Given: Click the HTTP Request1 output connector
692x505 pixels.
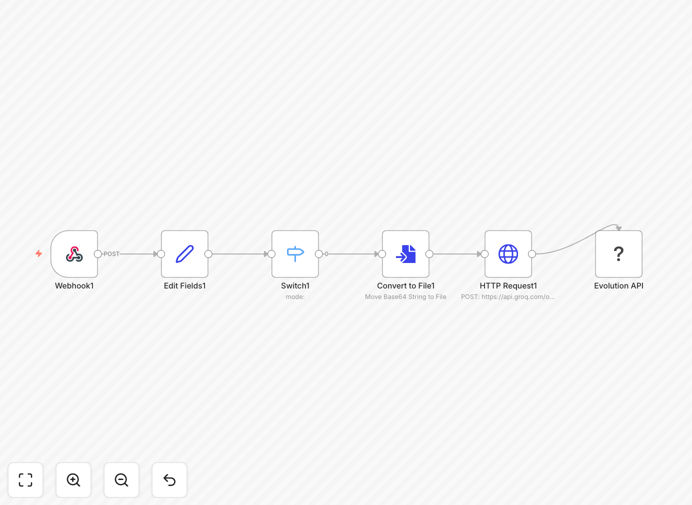Looking at the screenshot, I should [x=532, y=254].
